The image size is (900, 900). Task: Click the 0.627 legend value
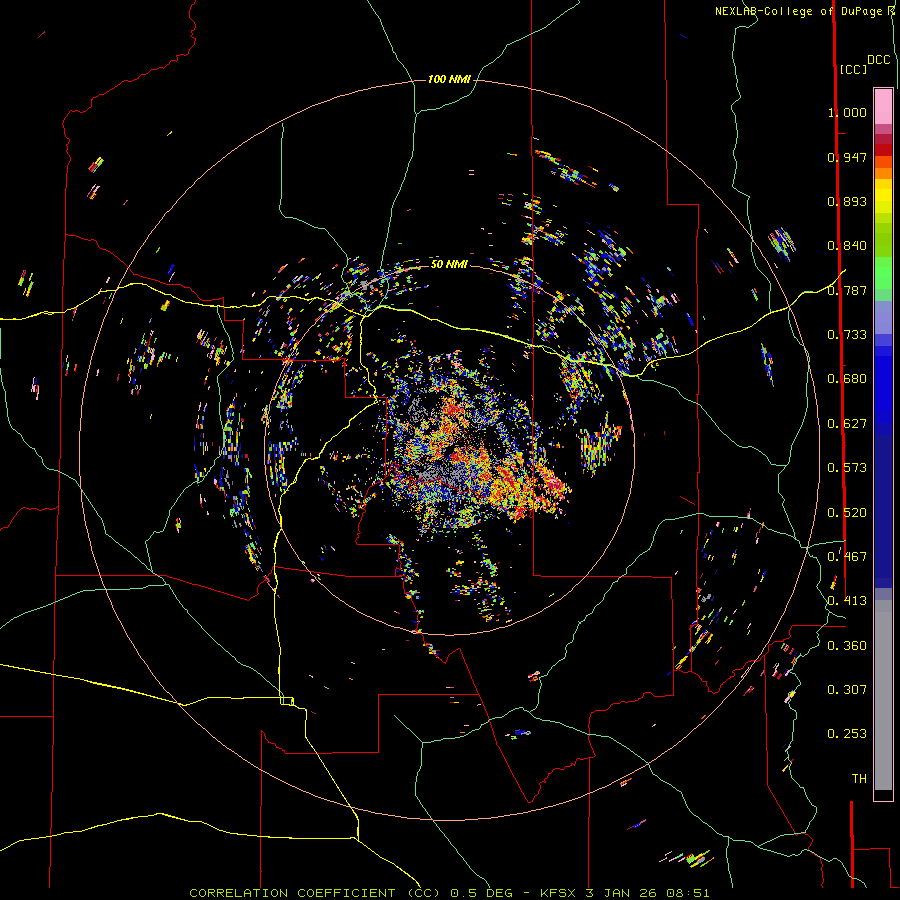(x=847, y=424)
